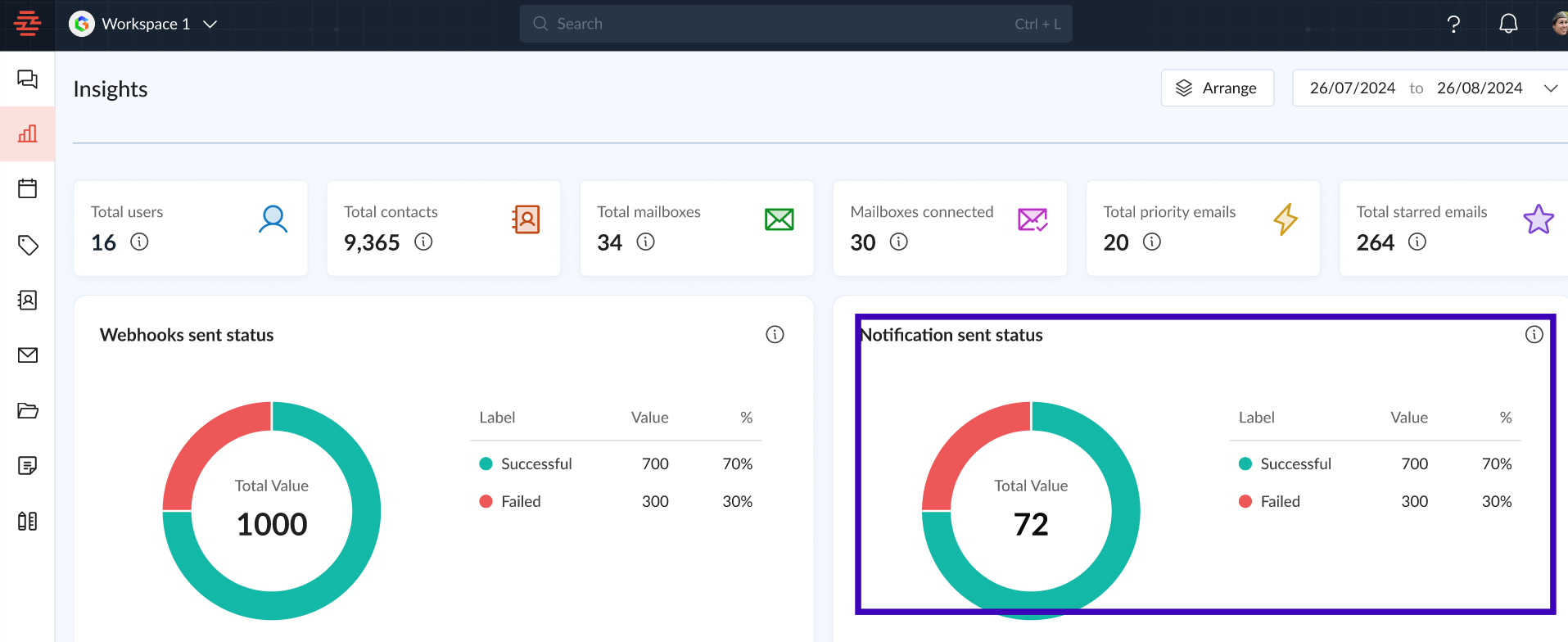Open the mail envelope sidebar icon
Image resolution: width=1568 pixels, height=642 pixels.
(x=27, y=355)
